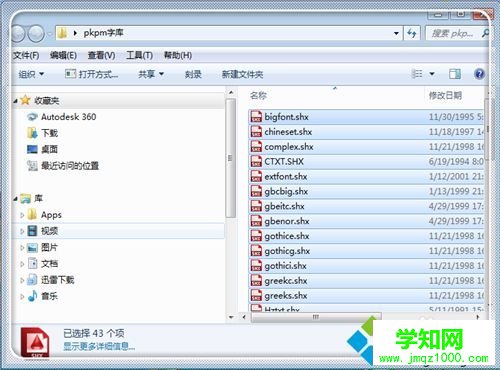This screenshot has width=500, height=370.
Task: Click the 显示更多详细信息 link
Action: pyautogui.click(x=99, y=347)
